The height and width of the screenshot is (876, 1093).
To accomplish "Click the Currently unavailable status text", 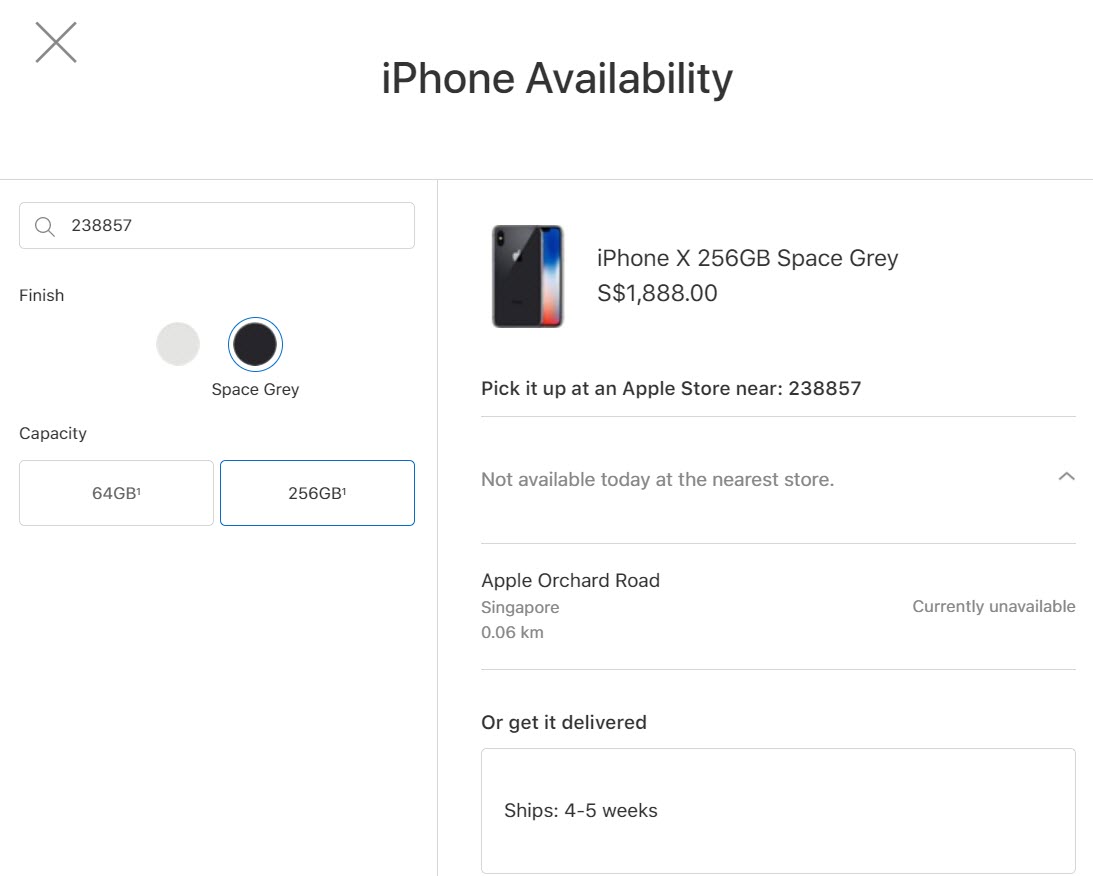I will pyautogui.click(x=993, y=606).
